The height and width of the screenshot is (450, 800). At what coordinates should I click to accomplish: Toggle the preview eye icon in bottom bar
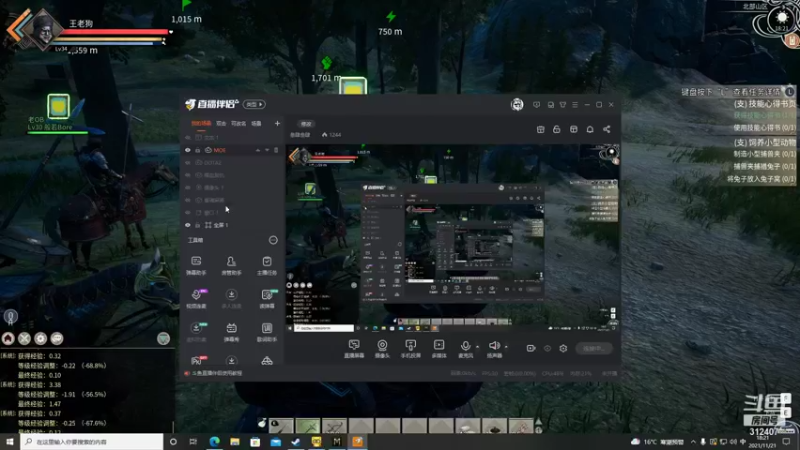click(547, 348)
